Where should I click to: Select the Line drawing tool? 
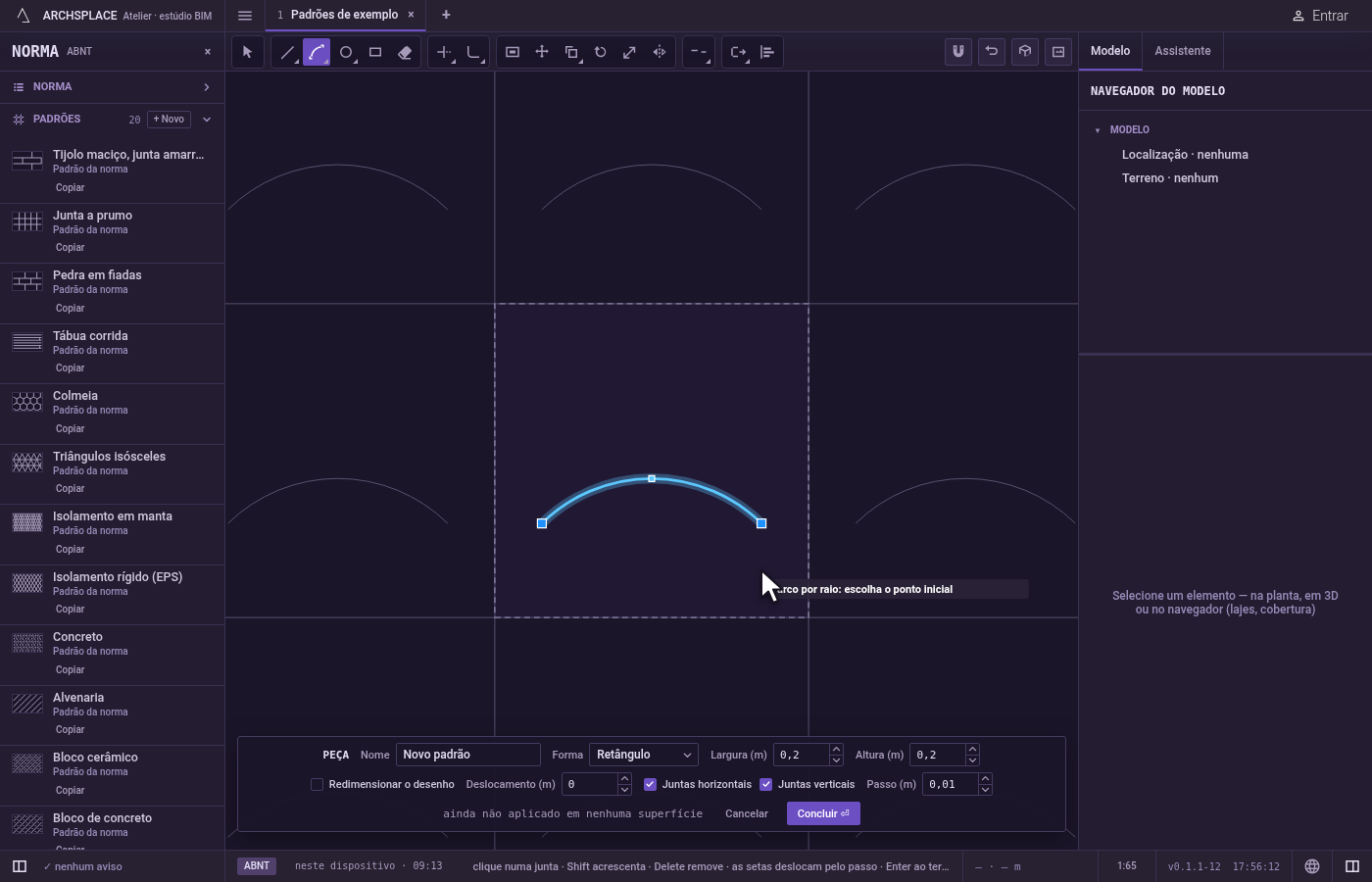pyautogui.click(x=287, y=52)
